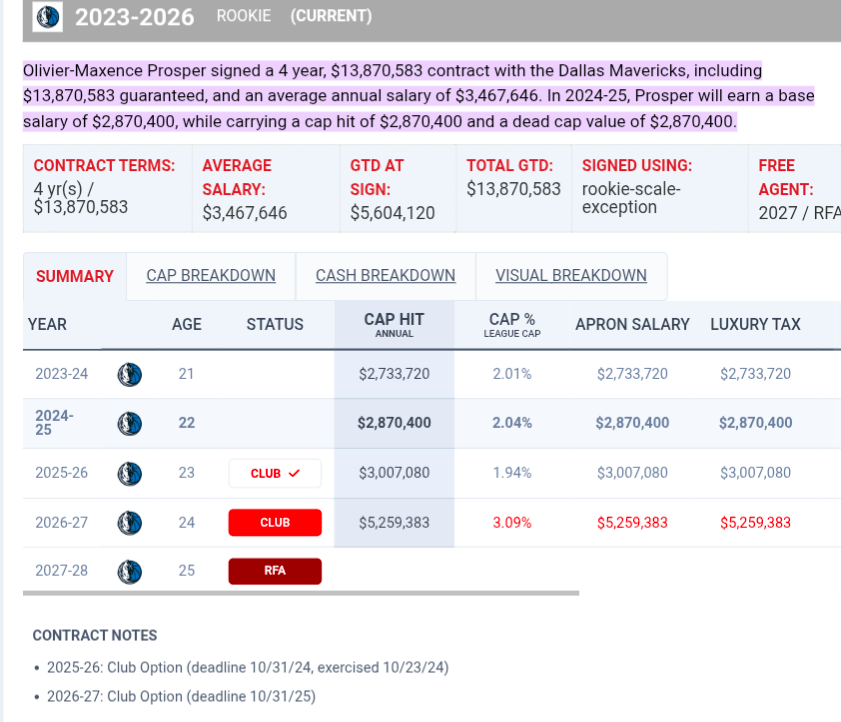Screen dimensions: 841x722
Task: Show the Visual Breakdown tab
Action: coord(571,276)
